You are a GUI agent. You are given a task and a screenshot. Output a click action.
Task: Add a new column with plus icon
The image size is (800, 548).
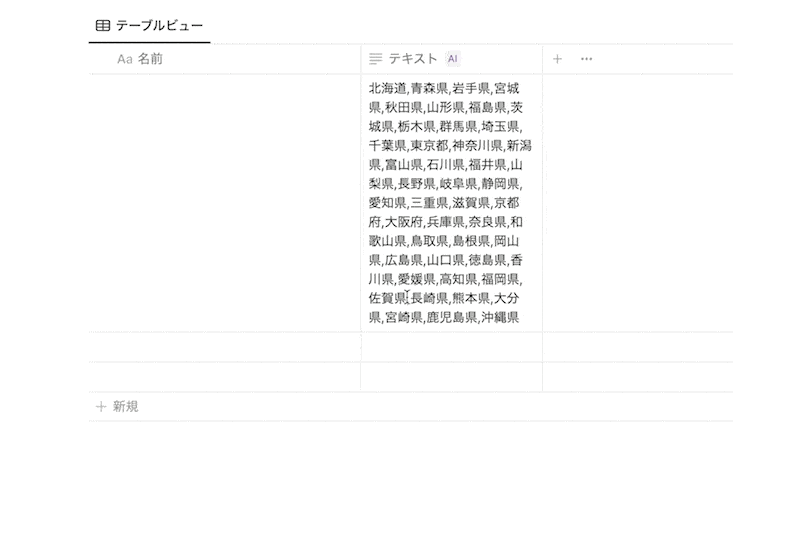click(x=557, y=59)
